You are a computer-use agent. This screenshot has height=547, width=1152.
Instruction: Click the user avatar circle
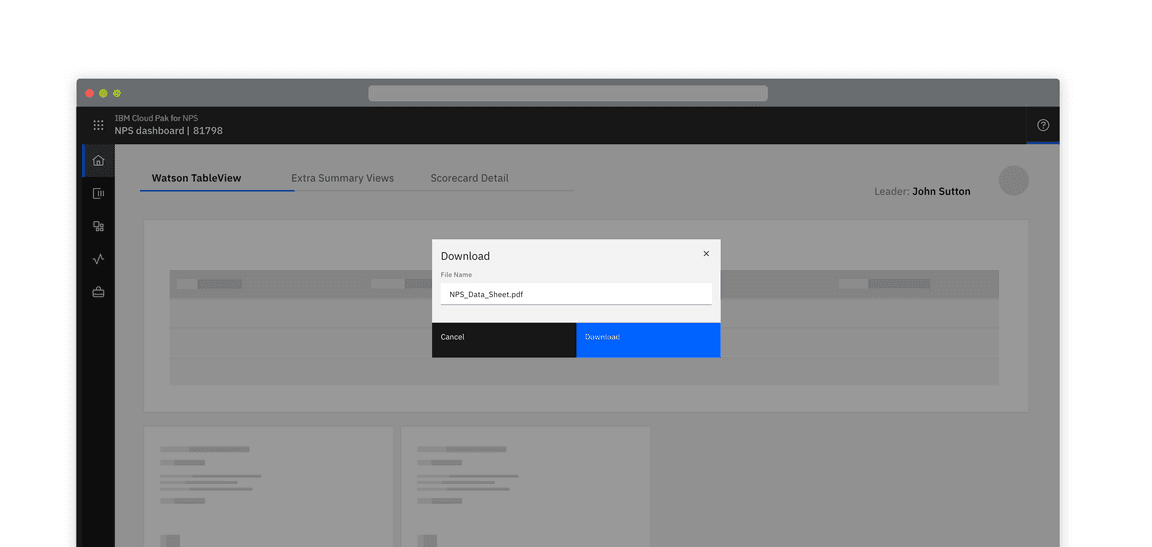point(1013,181)
